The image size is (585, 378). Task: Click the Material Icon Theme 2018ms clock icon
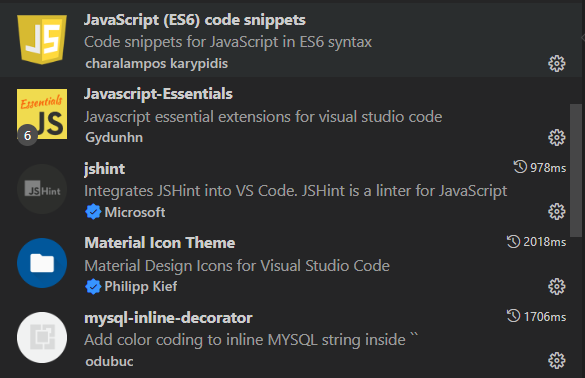513,241
